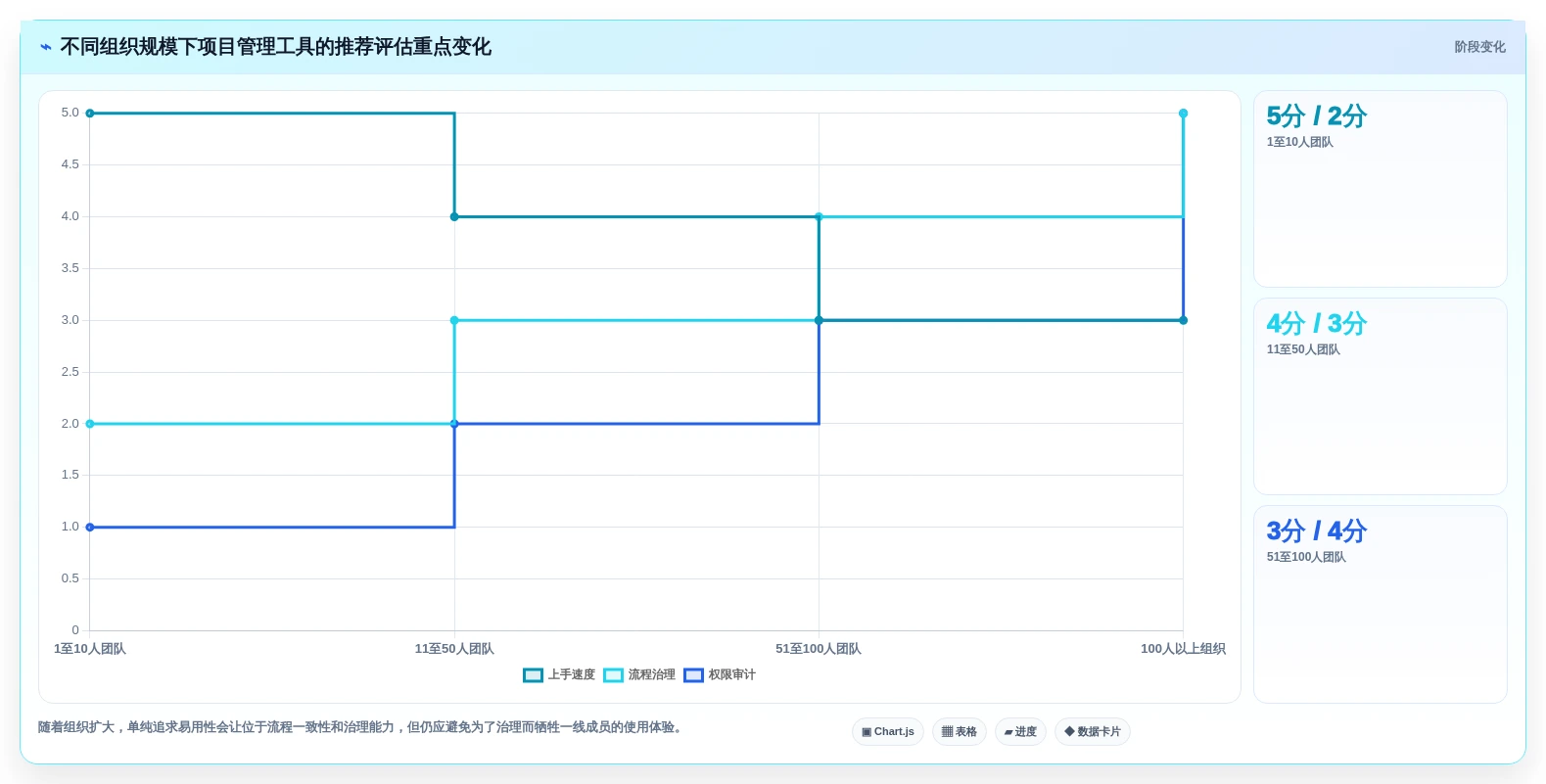Toggle the 上手速度 legend item

coord(559,675)
